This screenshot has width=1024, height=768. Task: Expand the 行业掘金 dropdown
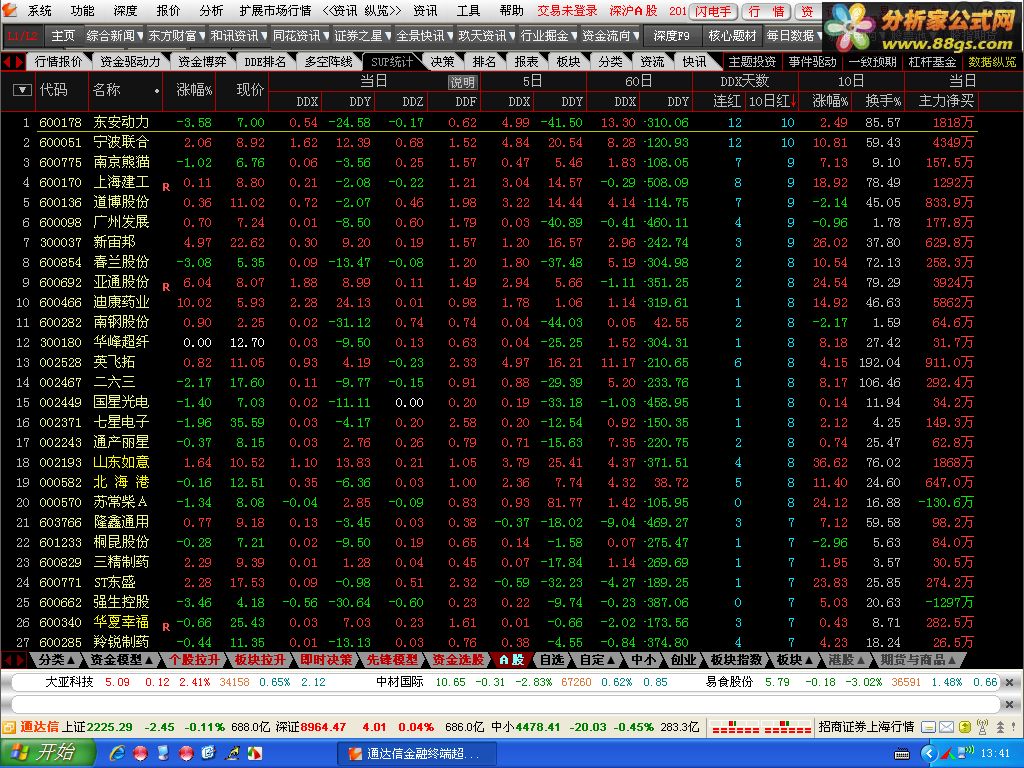573,36
